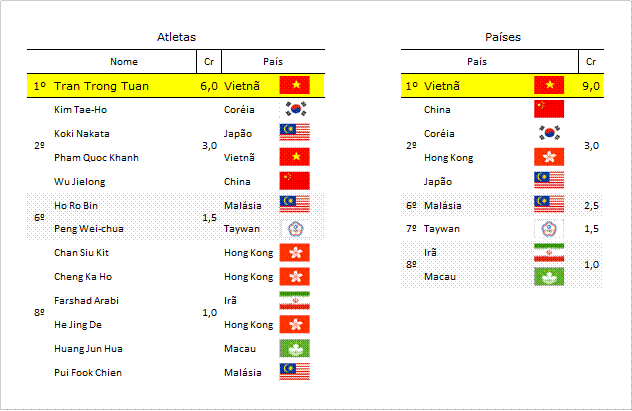632x411 pixels.
Task: Select the name Pham Quoc Khanh
Action: 96,158
